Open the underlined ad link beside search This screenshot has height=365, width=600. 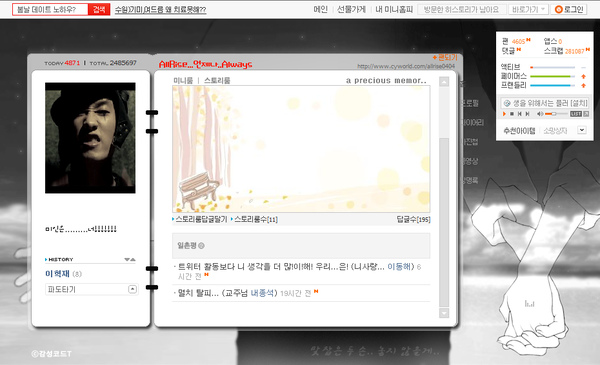[160, 10]
